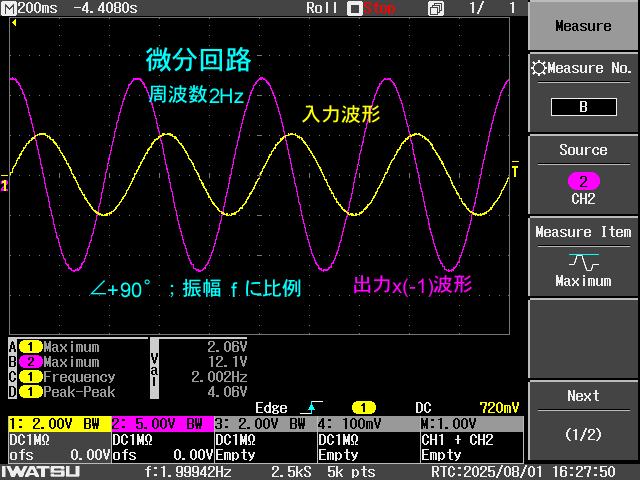The image size is (640, 480).
Task: Select the pink CH2 source badge
Action: tap(583, 181)
